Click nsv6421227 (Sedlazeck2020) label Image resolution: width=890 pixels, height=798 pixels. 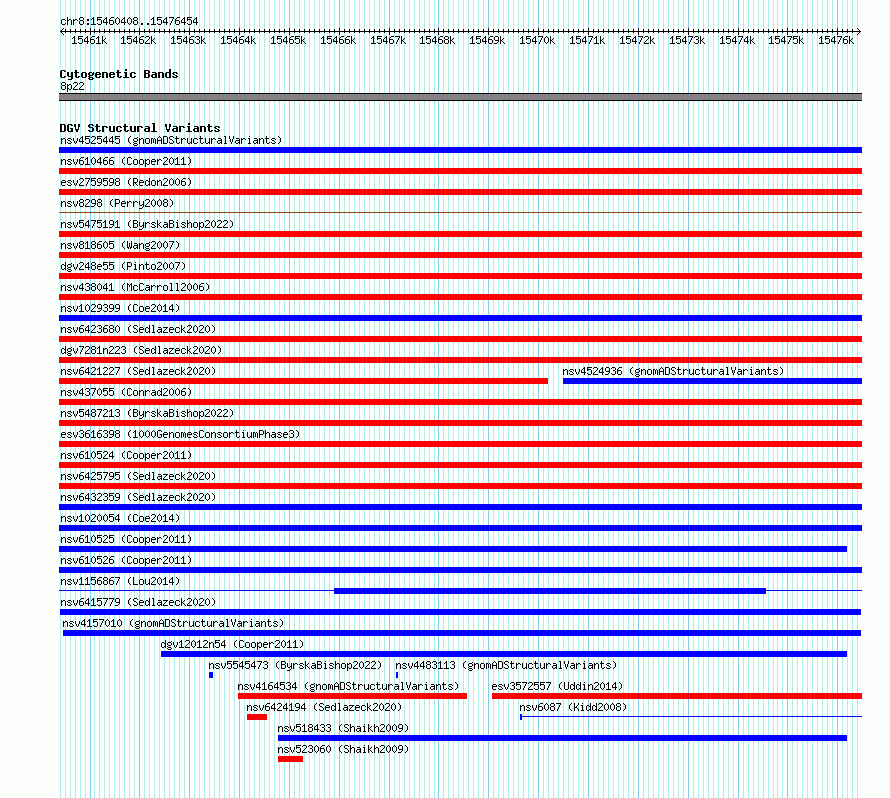pyautogui.click(x=138, y=371)
